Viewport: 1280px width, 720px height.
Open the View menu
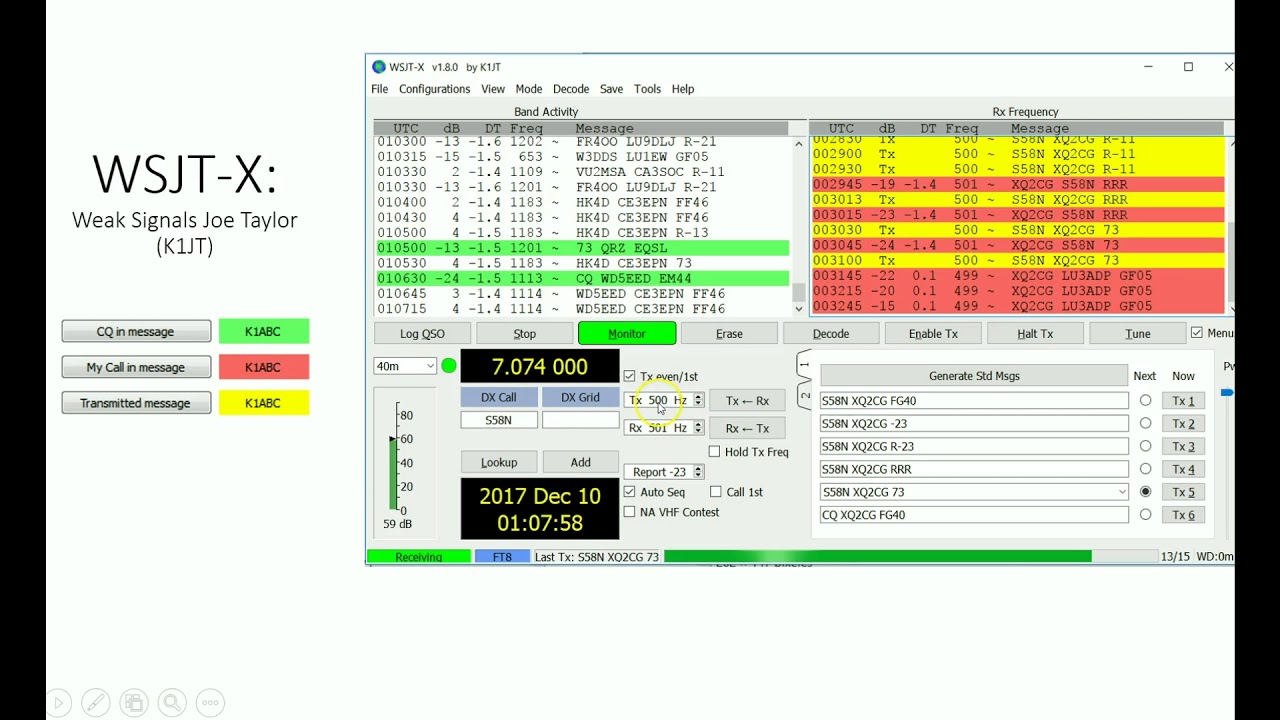click(x=493, y=89)
